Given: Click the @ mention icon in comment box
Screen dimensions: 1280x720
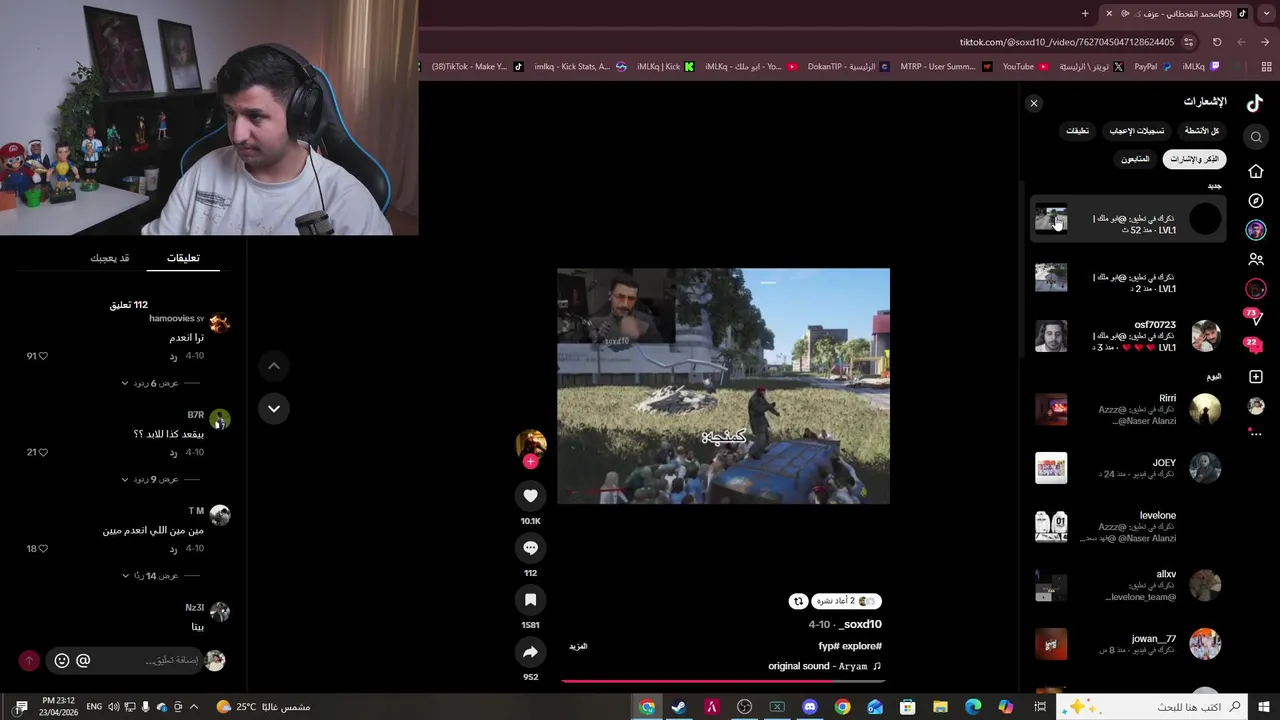Looking at the screenshot, I should pyautogui.click(x=83, y=660).
